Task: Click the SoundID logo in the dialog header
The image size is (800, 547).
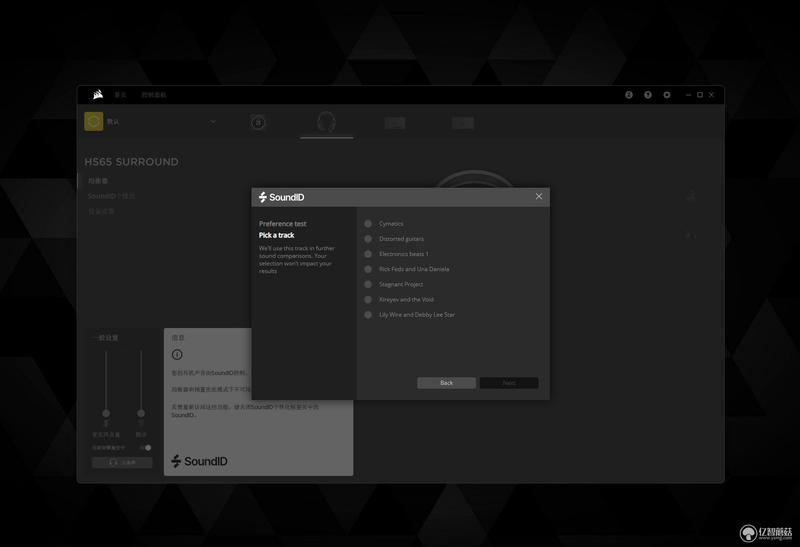Action: (x=281, y=197)
